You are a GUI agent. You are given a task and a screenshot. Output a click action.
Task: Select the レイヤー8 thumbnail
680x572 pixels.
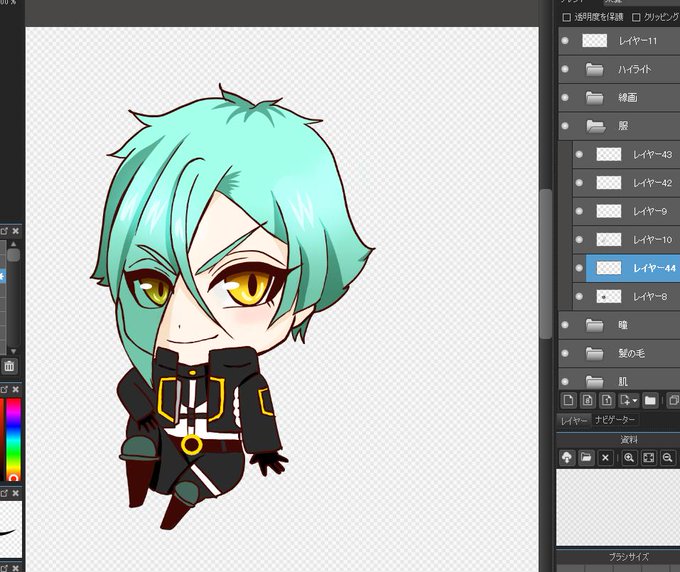608,297
